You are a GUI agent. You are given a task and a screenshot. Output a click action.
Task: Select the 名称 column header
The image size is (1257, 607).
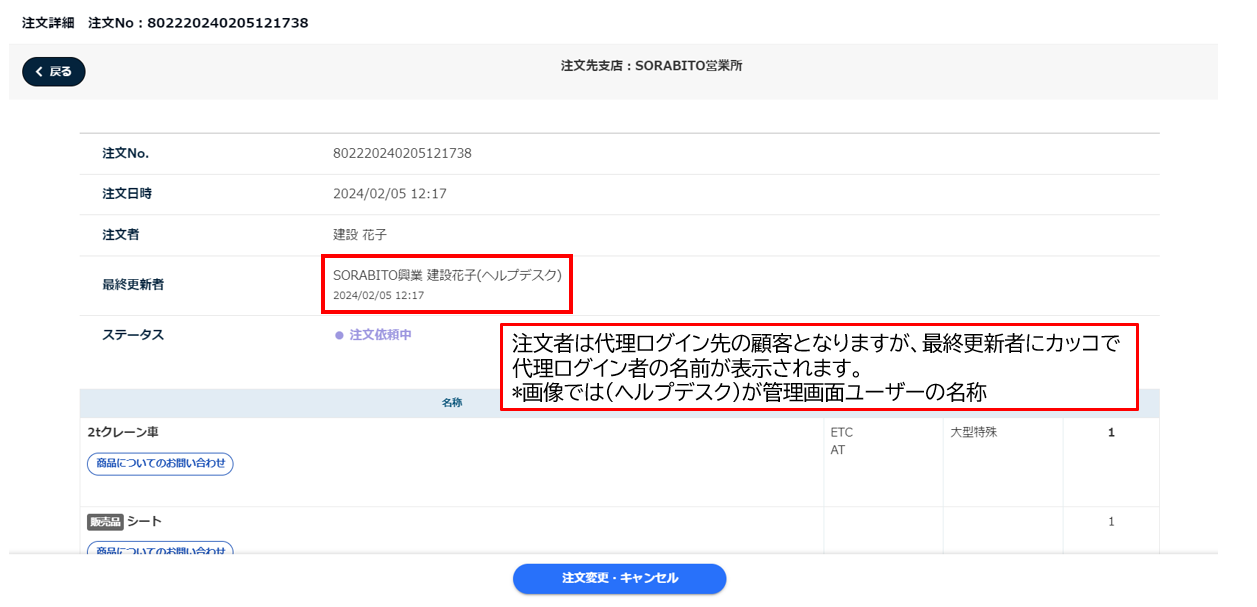452,403
